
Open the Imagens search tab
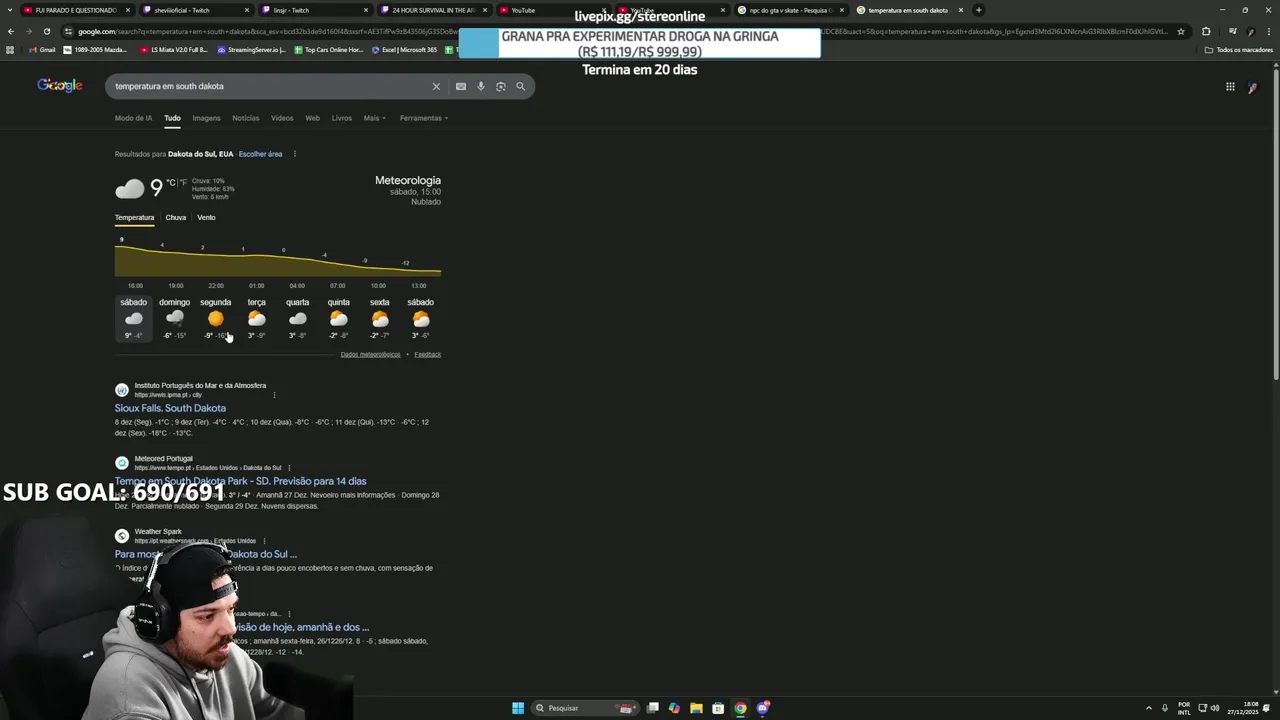206,118
